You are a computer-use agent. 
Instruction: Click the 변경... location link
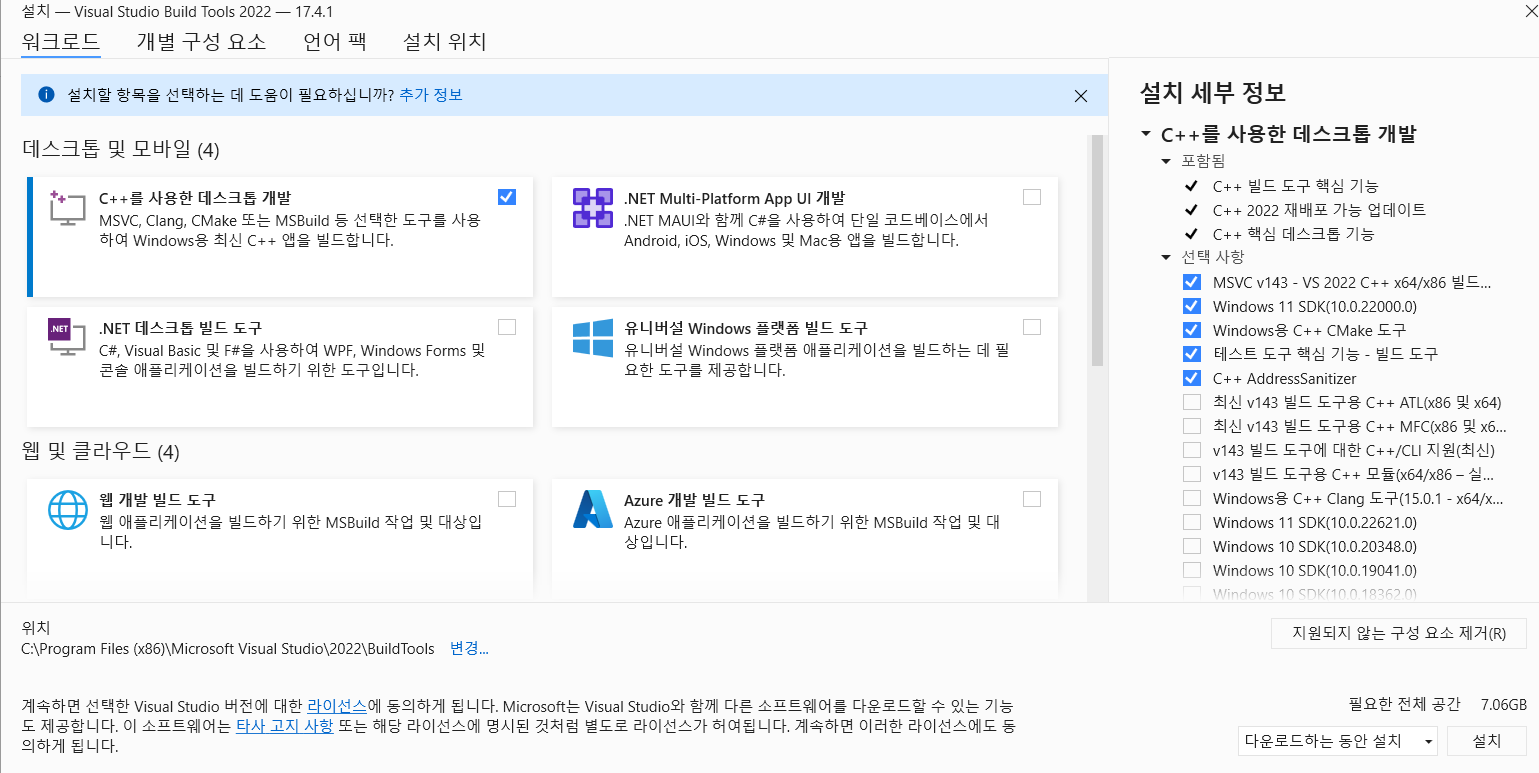coord(469,649)
